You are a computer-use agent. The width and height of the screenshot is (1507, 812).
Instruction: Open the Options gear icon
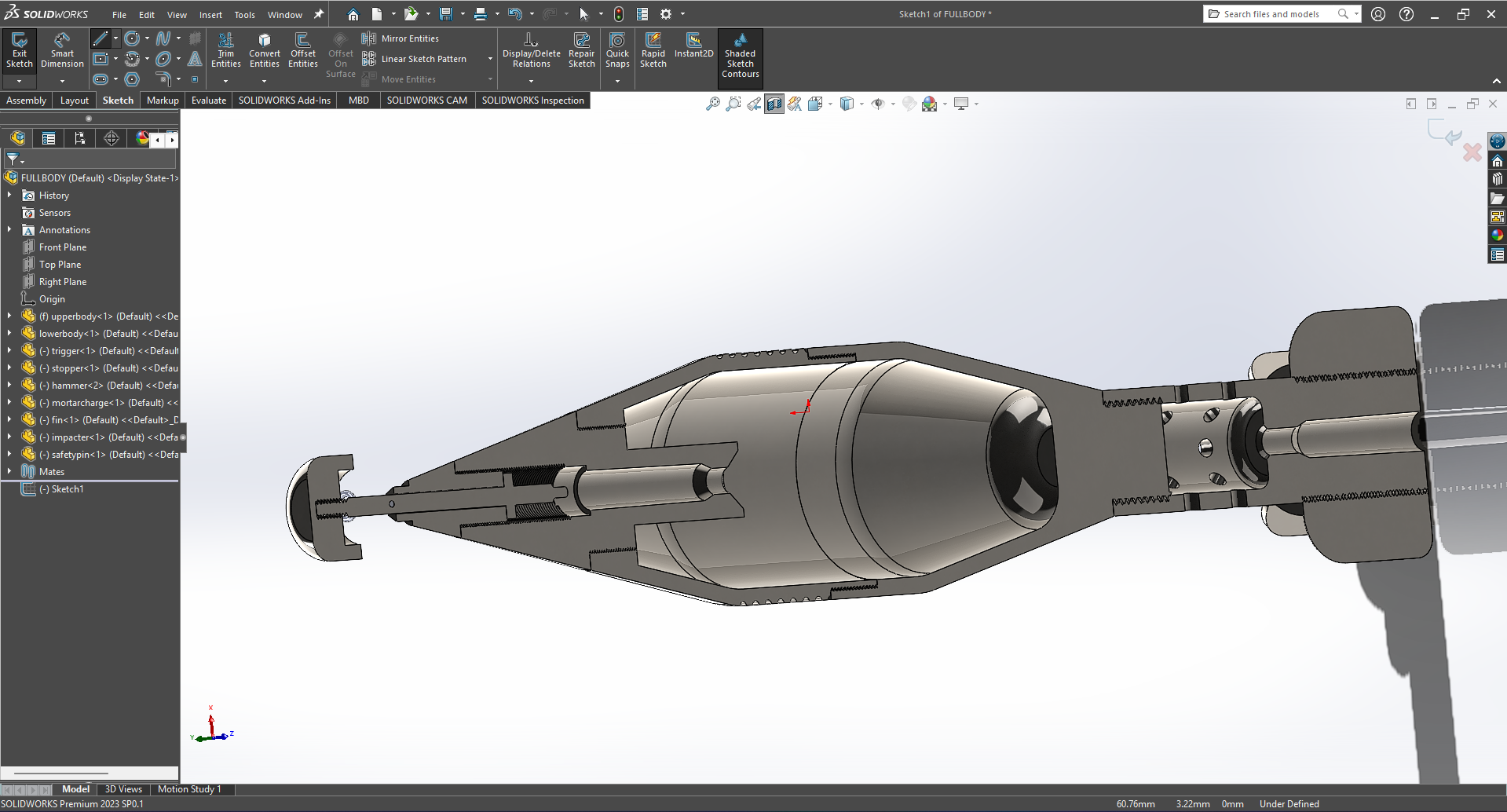666,14
